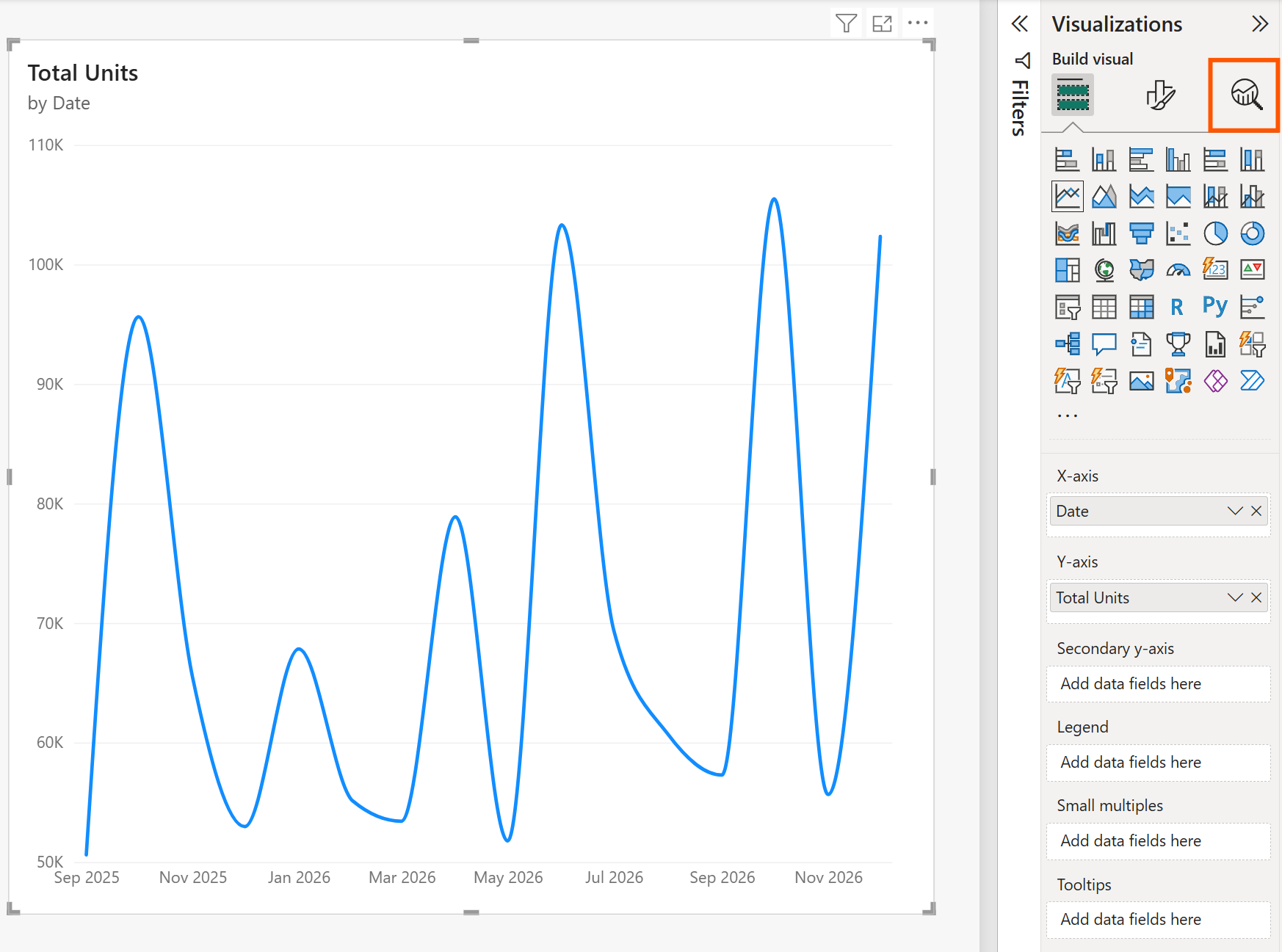Viewport: 1282px width, 952px height.
Task: Select the R script visual
Action: 1178,307
